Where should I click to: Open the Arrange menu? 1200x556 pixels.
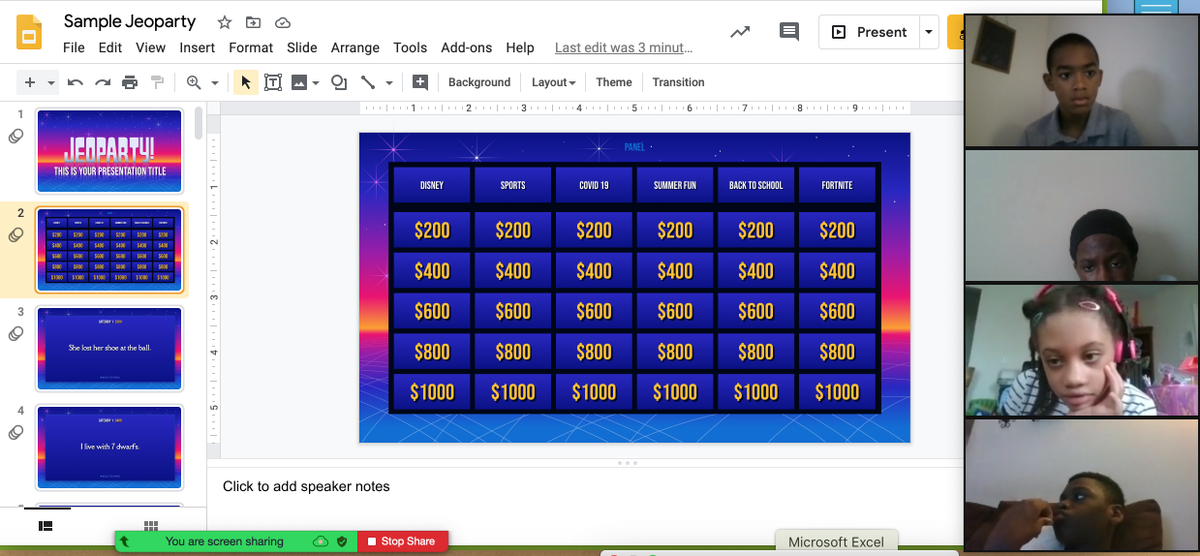pos(355,47)
